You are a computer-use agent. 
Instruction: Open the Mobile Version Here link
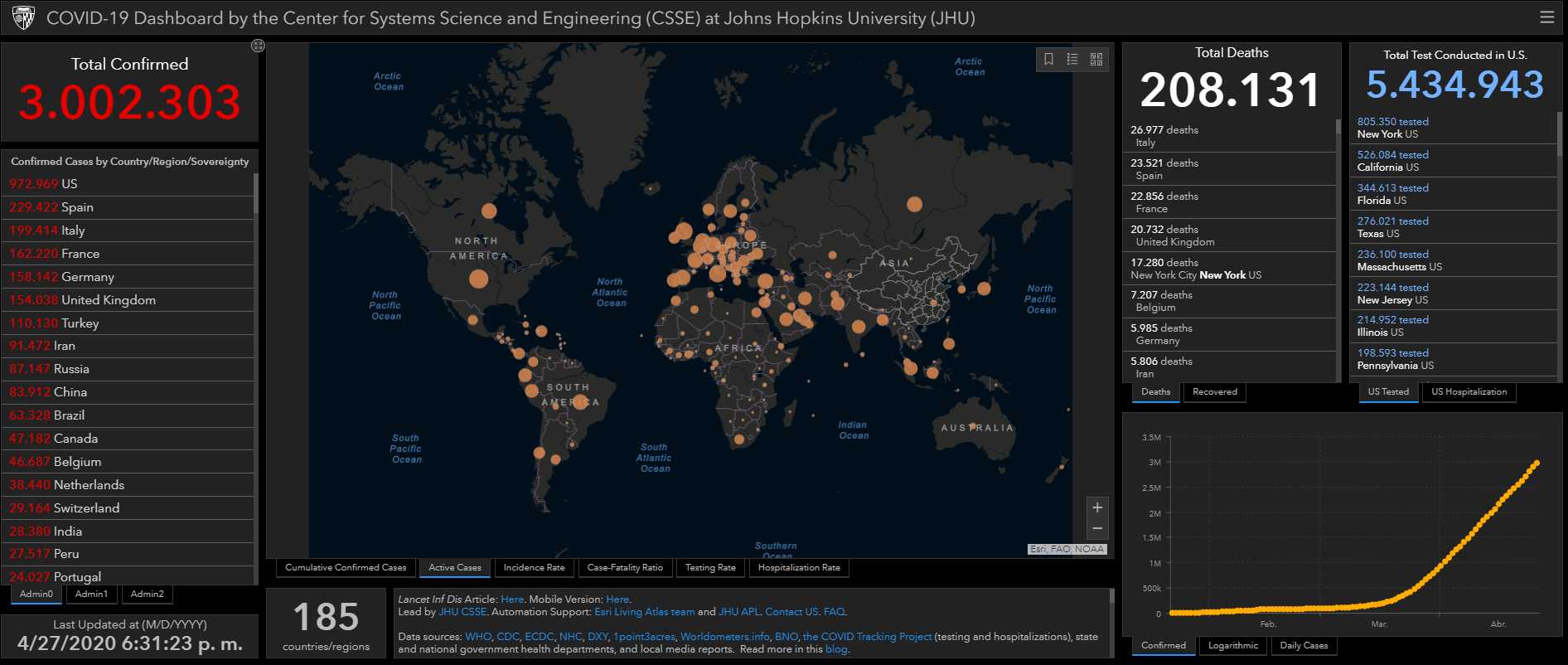point(617,599)
